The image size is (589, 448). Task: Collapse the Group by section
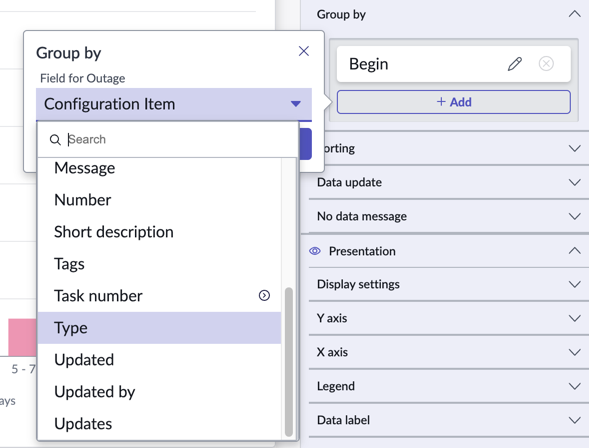[x=574, y=14]
